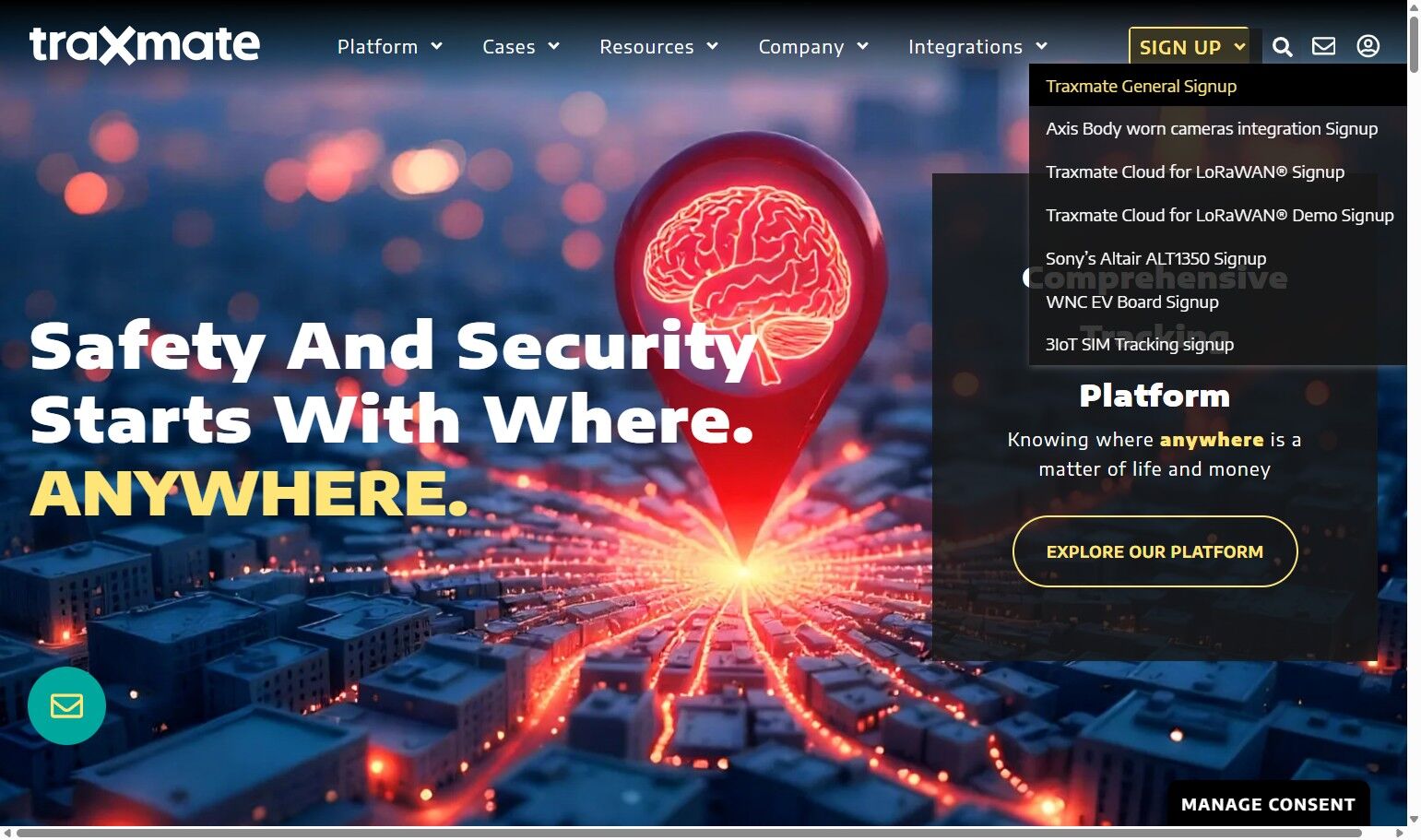
Task: Click the envelope icon in header
Action: pos(1323,46)
